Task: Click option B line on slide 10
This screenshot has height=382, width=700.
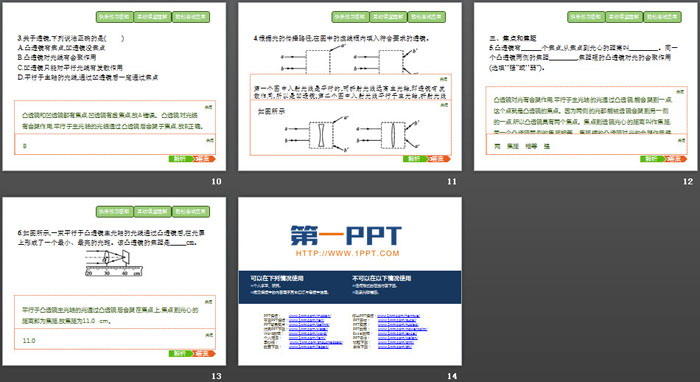Action: point(57,58)
